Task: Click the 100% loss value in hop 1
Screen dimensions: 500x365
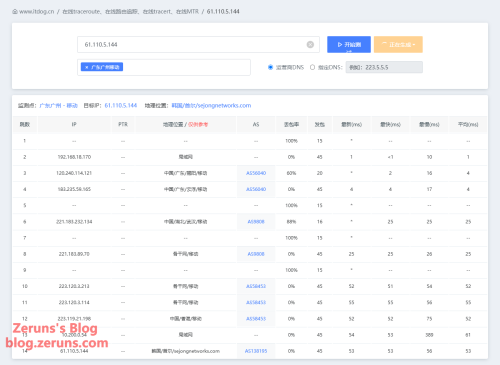Action: pos(291,141)
